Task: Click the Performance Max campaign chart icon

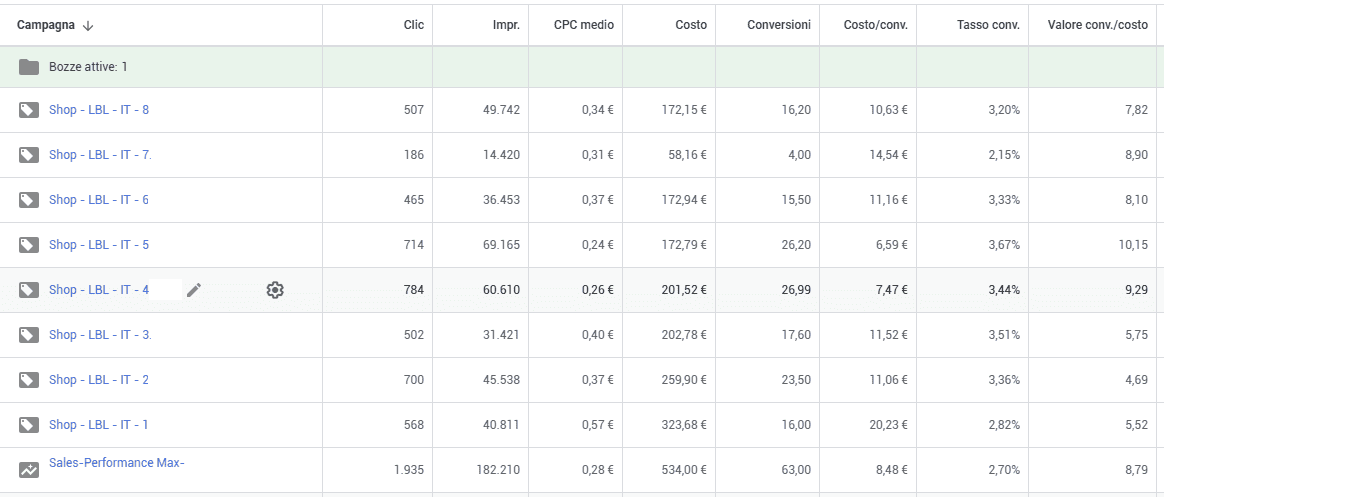Action: coord(29,470)
